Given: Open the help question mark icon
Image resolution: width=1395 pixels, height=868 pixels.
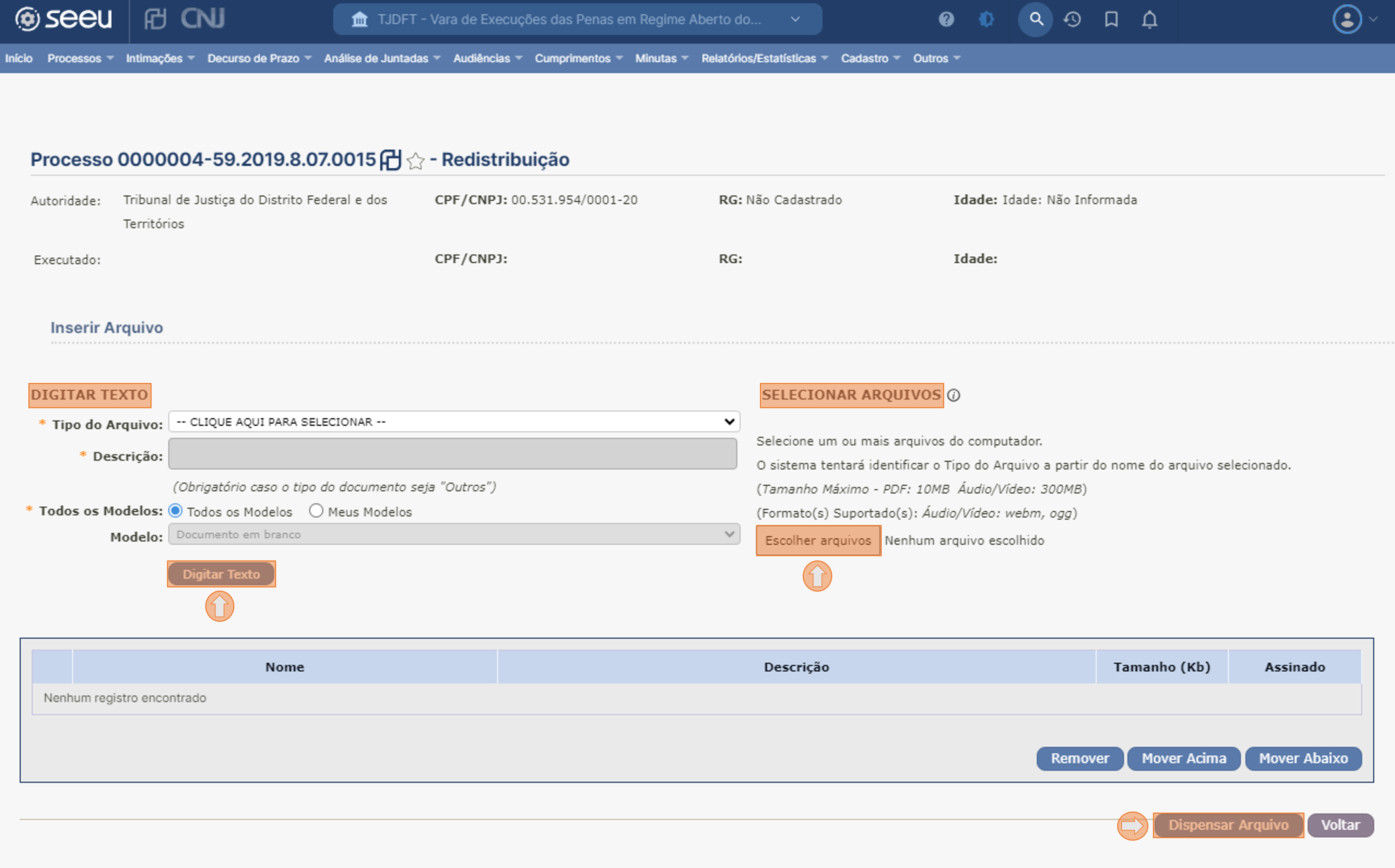Looking at the screenshot, I should click(x=946, y=20).
